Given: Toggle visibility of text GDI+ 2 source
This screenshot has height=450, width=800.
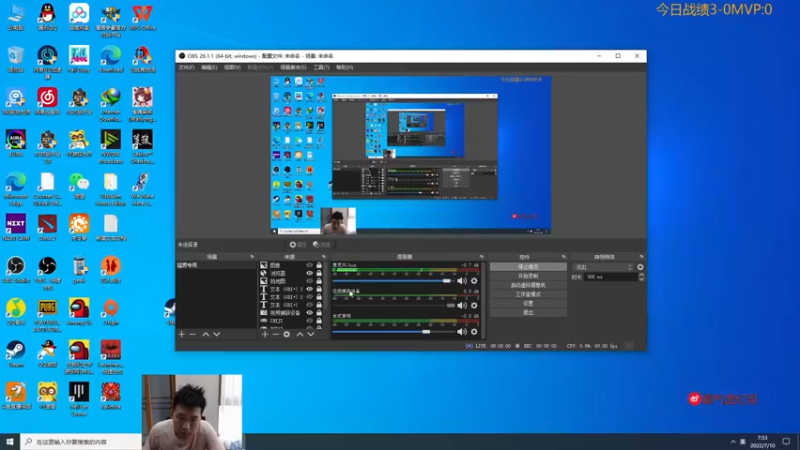Looking at the screenshot, I should click(309, 297).
